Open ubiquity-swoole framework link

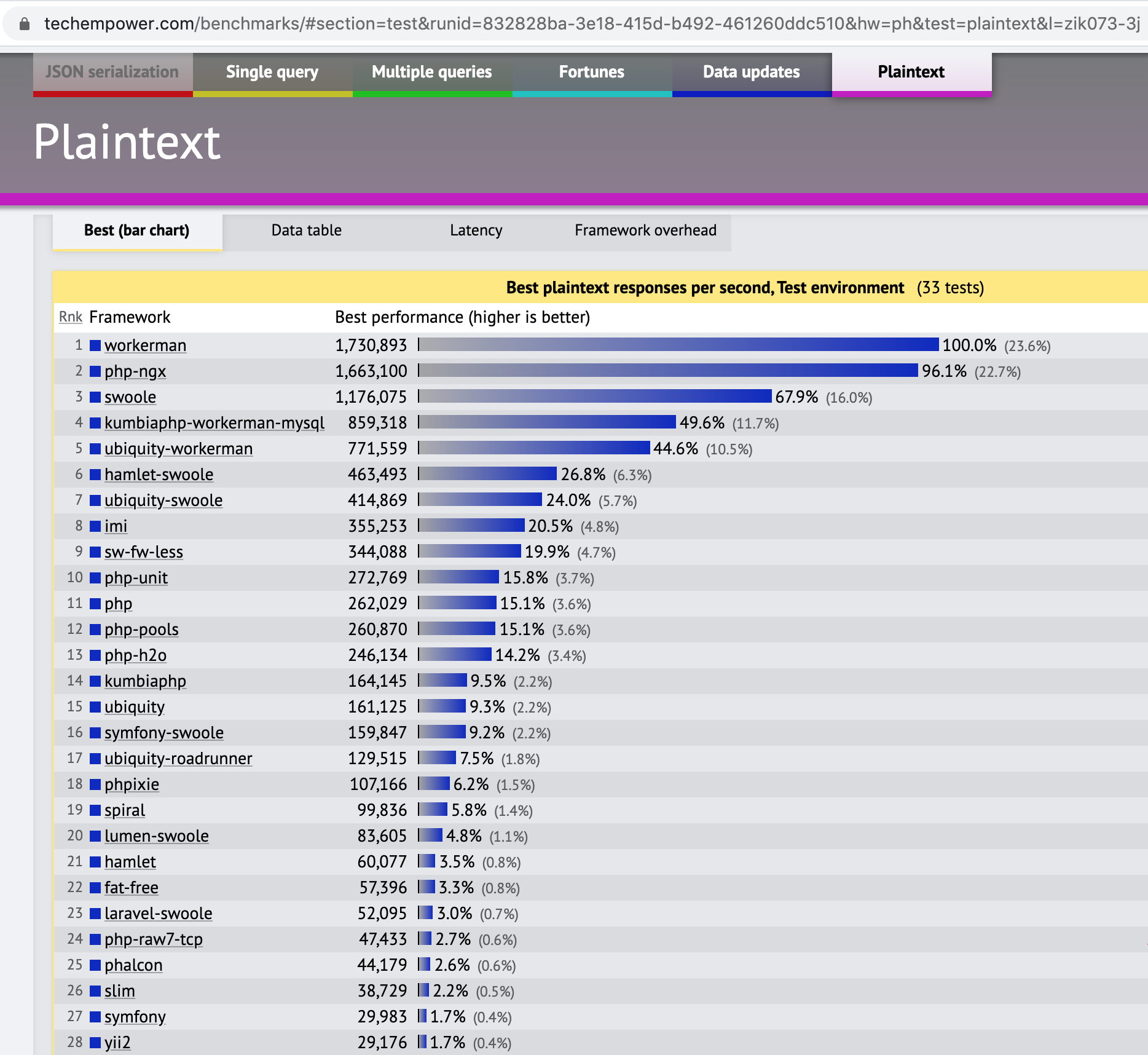click(163, 500)
